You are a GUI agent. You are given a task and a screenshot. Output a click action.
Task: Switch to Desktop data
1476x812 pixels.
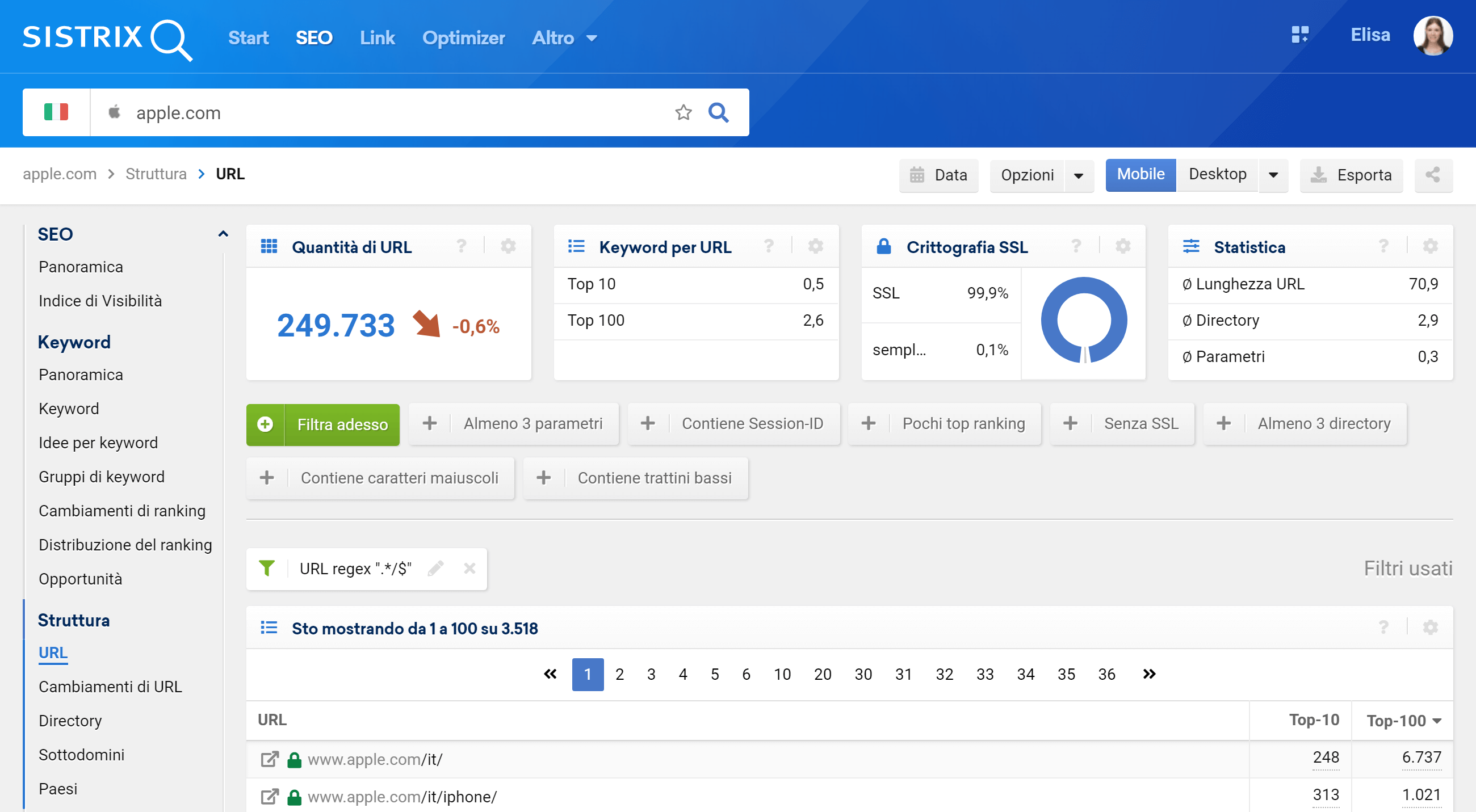(1217, 175)
